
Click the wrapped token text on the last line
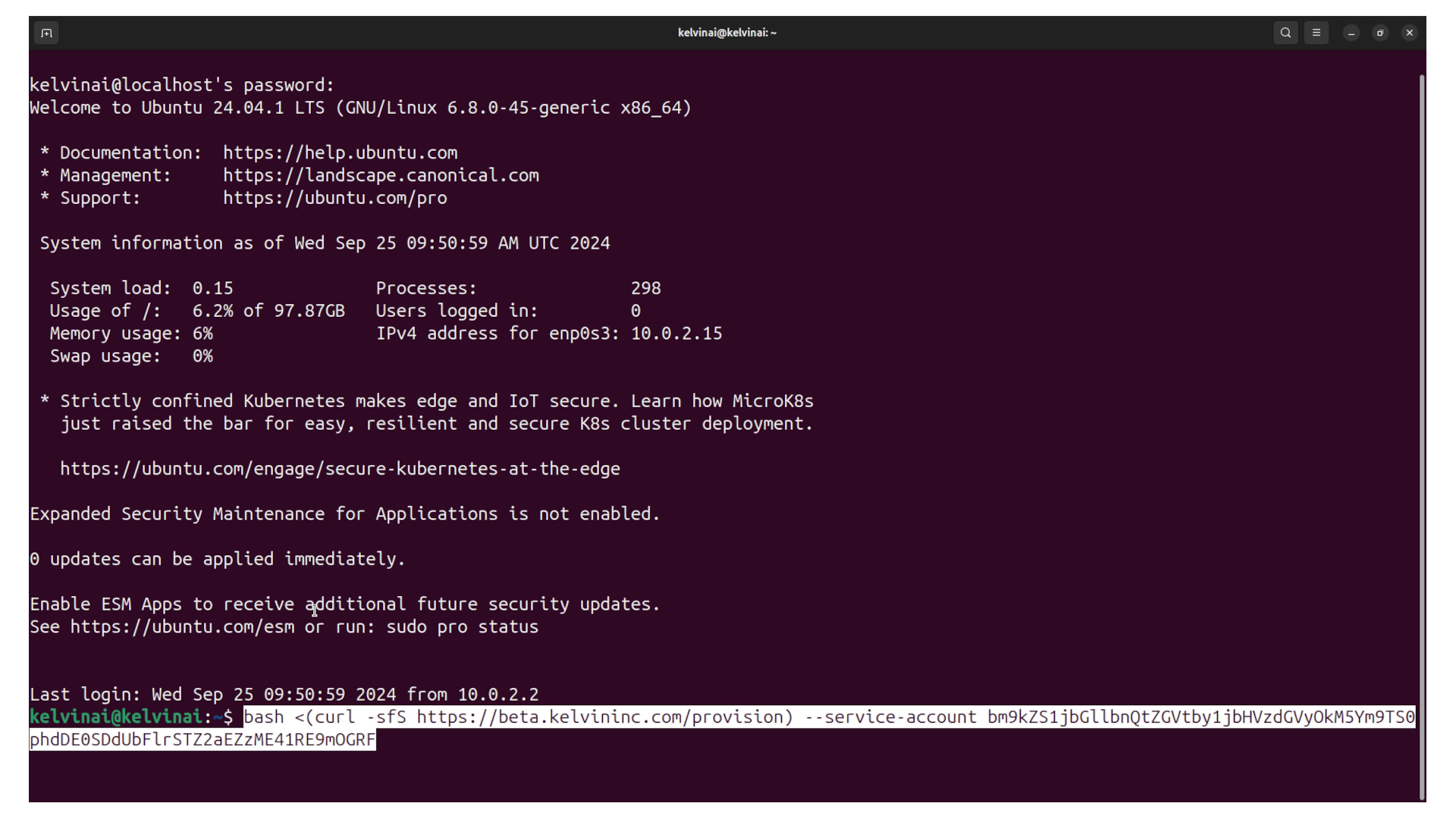[202, 740]
